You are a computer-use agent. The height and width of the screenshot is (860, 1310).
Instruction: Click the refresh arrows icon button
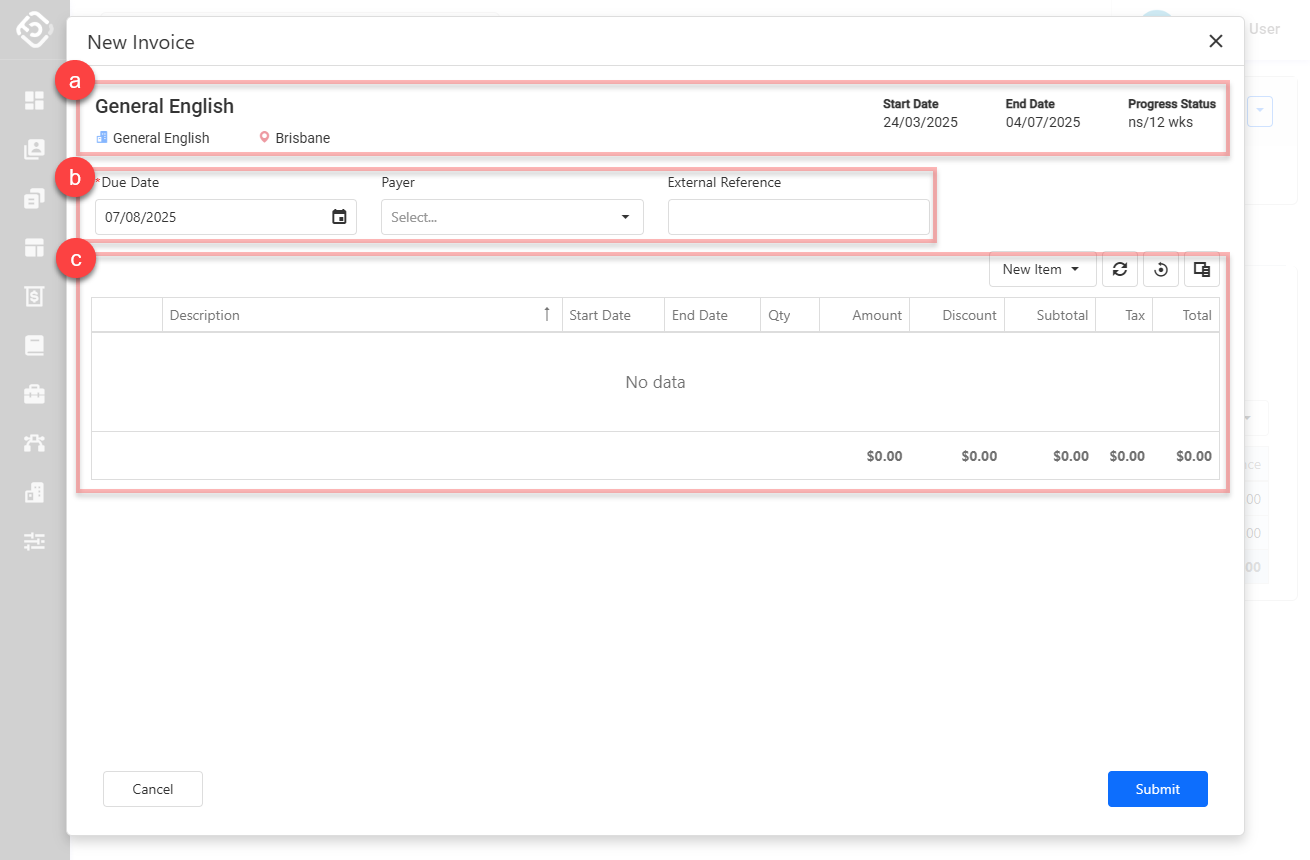coord(1120,269)
